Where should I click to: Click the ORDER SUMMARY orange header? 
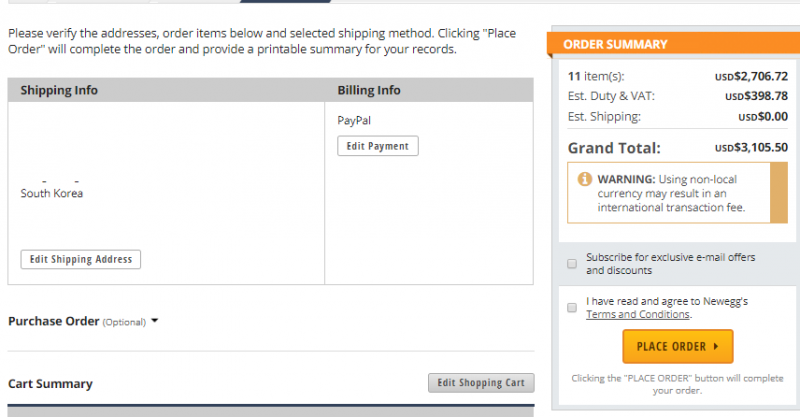tap(673, 44)
